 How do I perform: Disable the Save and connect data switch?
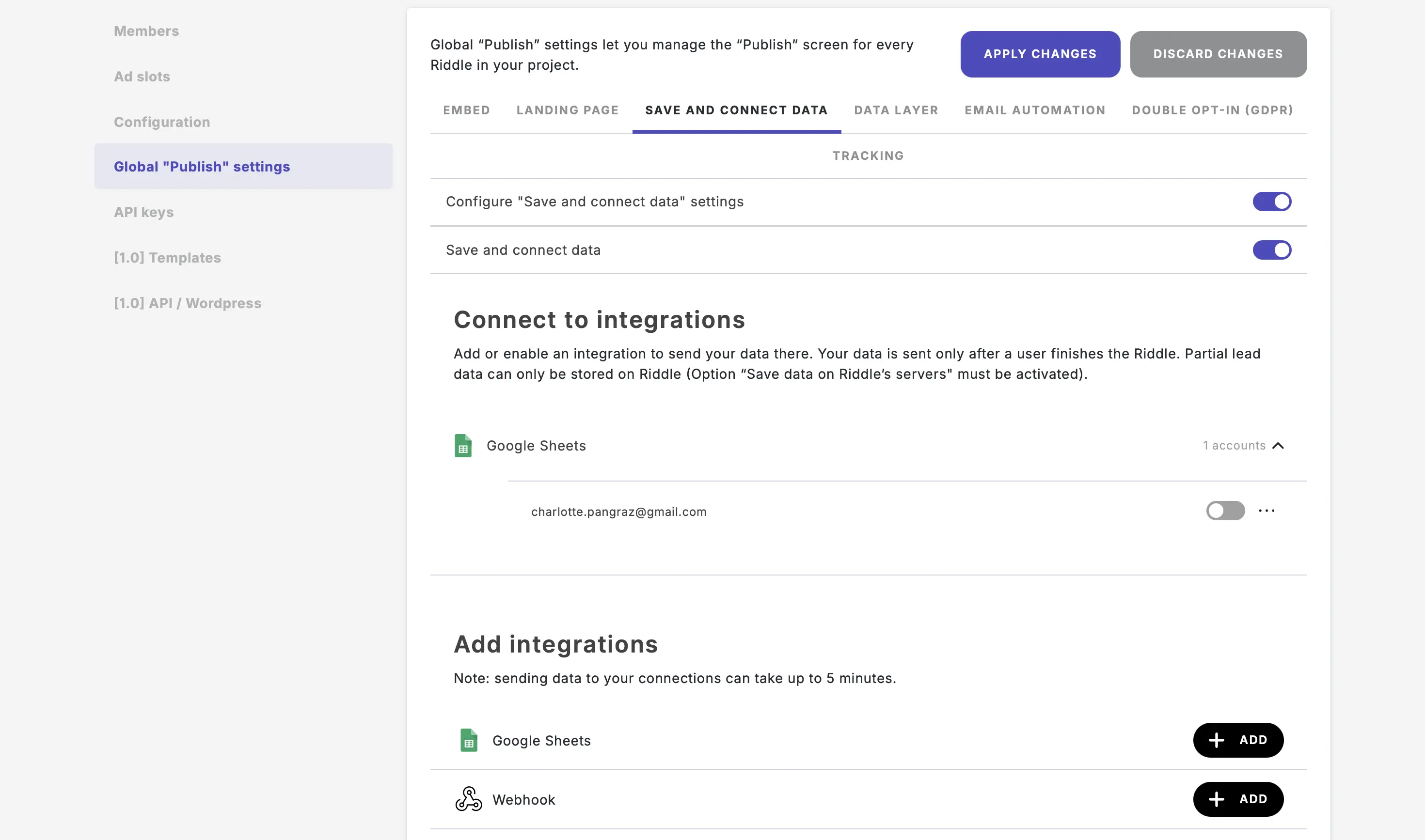1271,249
